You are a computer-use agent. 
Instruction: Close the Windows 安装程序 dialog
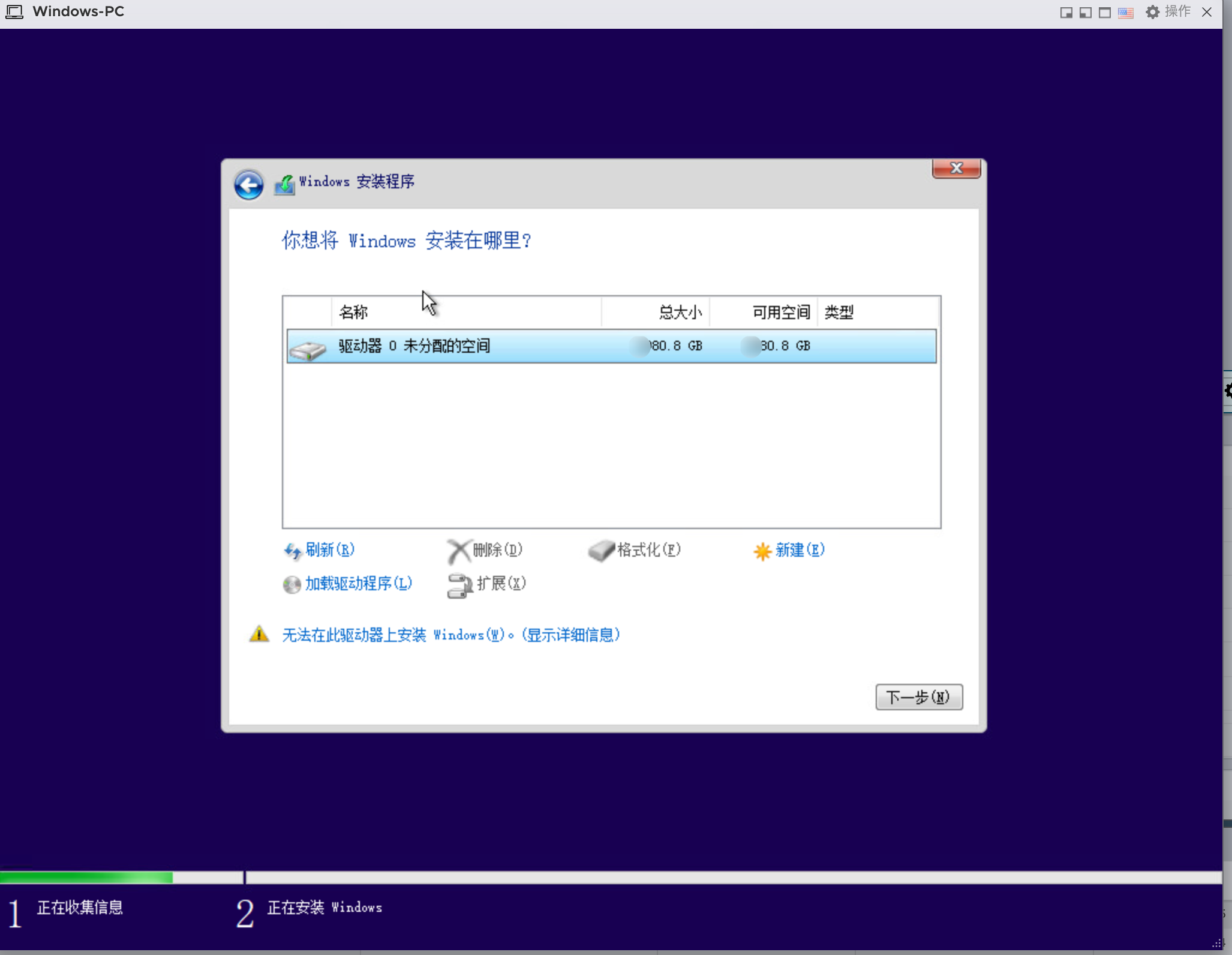956,169
